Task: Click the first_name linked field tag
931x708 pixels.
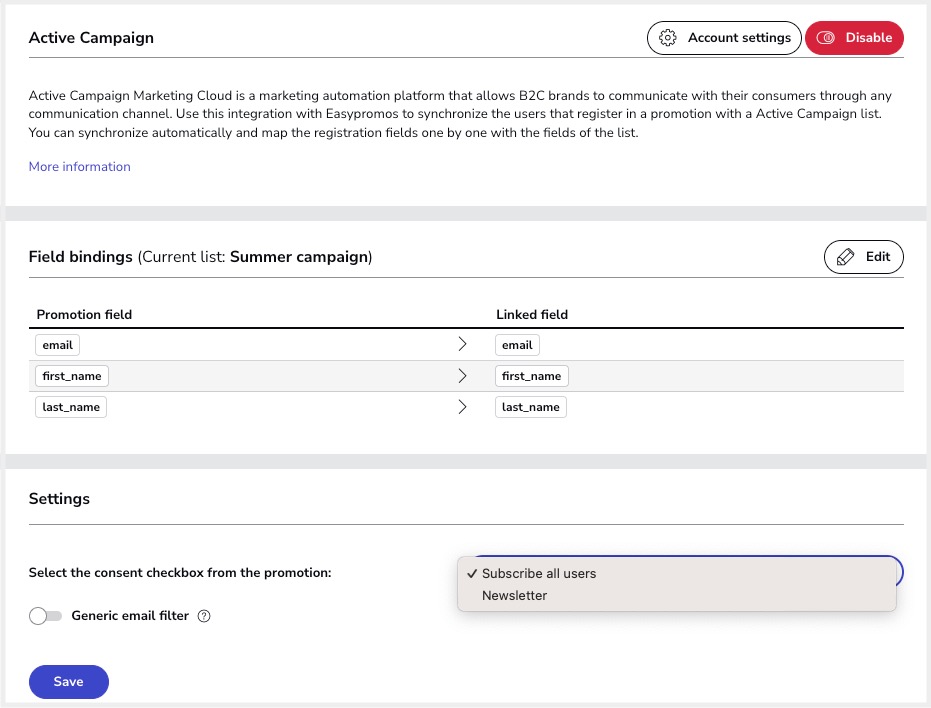Action: click(531, 376)
